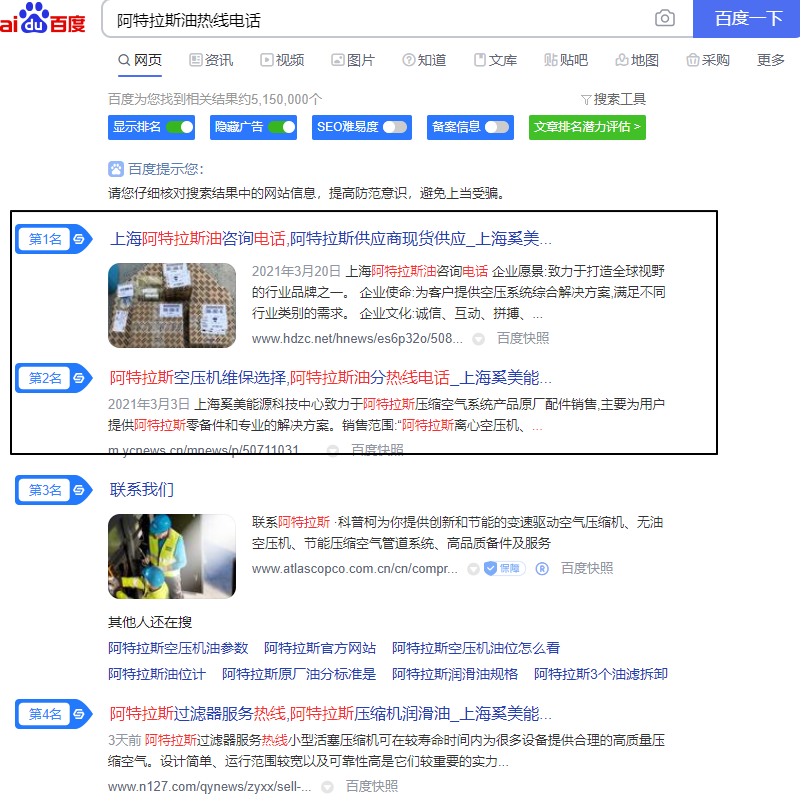Screen dimensions: 800x800
Task: Expand the 更多 menu
Action: tap(770, 60)
